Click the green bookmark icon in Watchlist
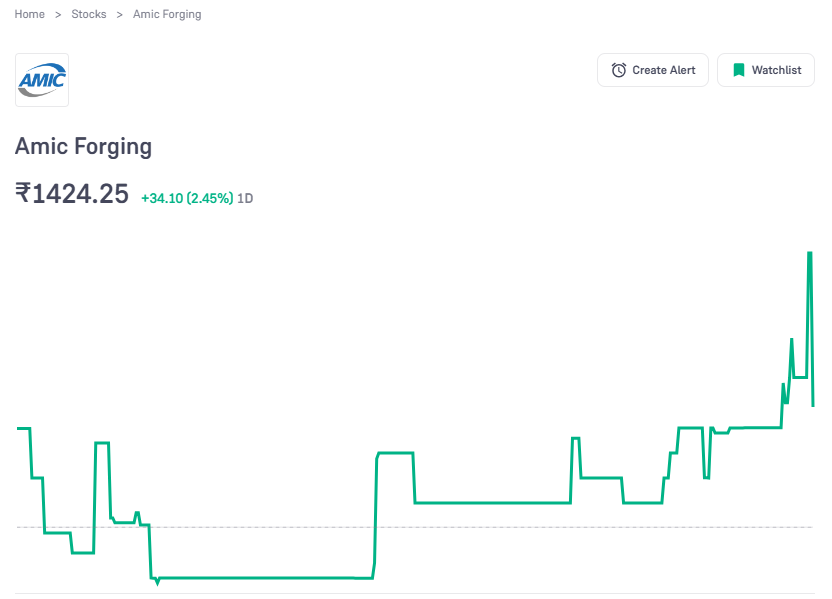The height and width of the screenshot is (599, 832). click(x=739, y=70)
